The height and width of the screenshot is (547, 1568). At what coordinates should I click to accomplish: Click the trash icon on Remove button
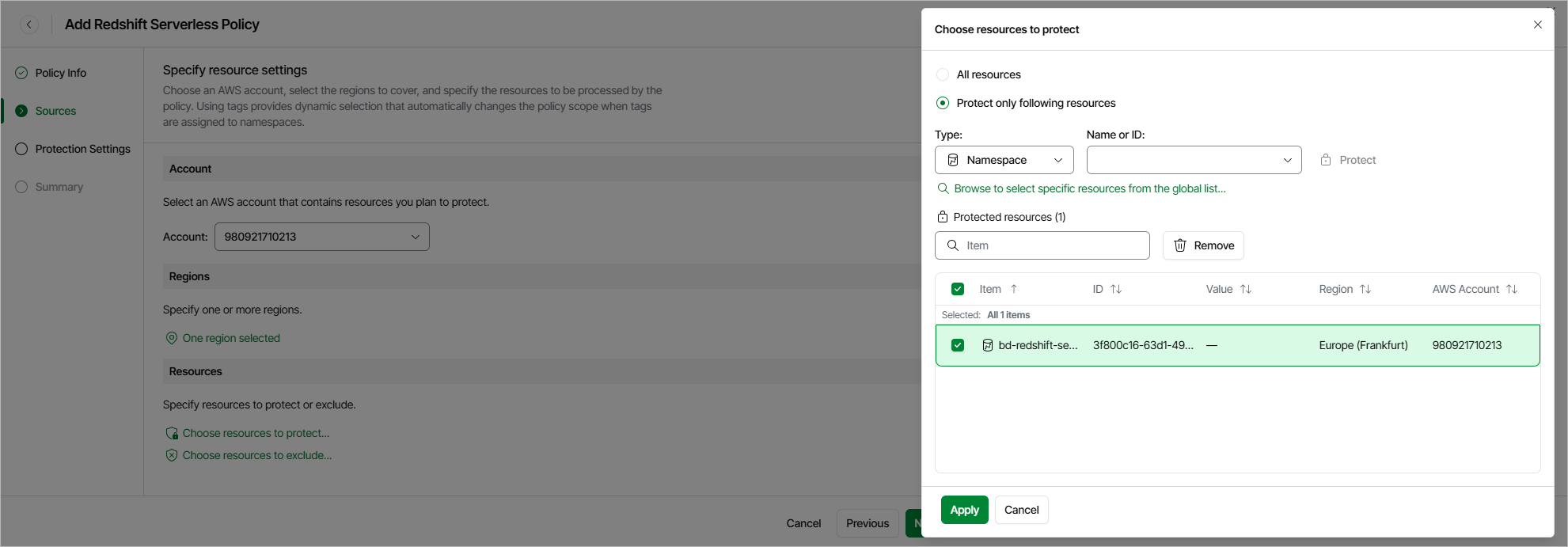[x=1179, y=245]
